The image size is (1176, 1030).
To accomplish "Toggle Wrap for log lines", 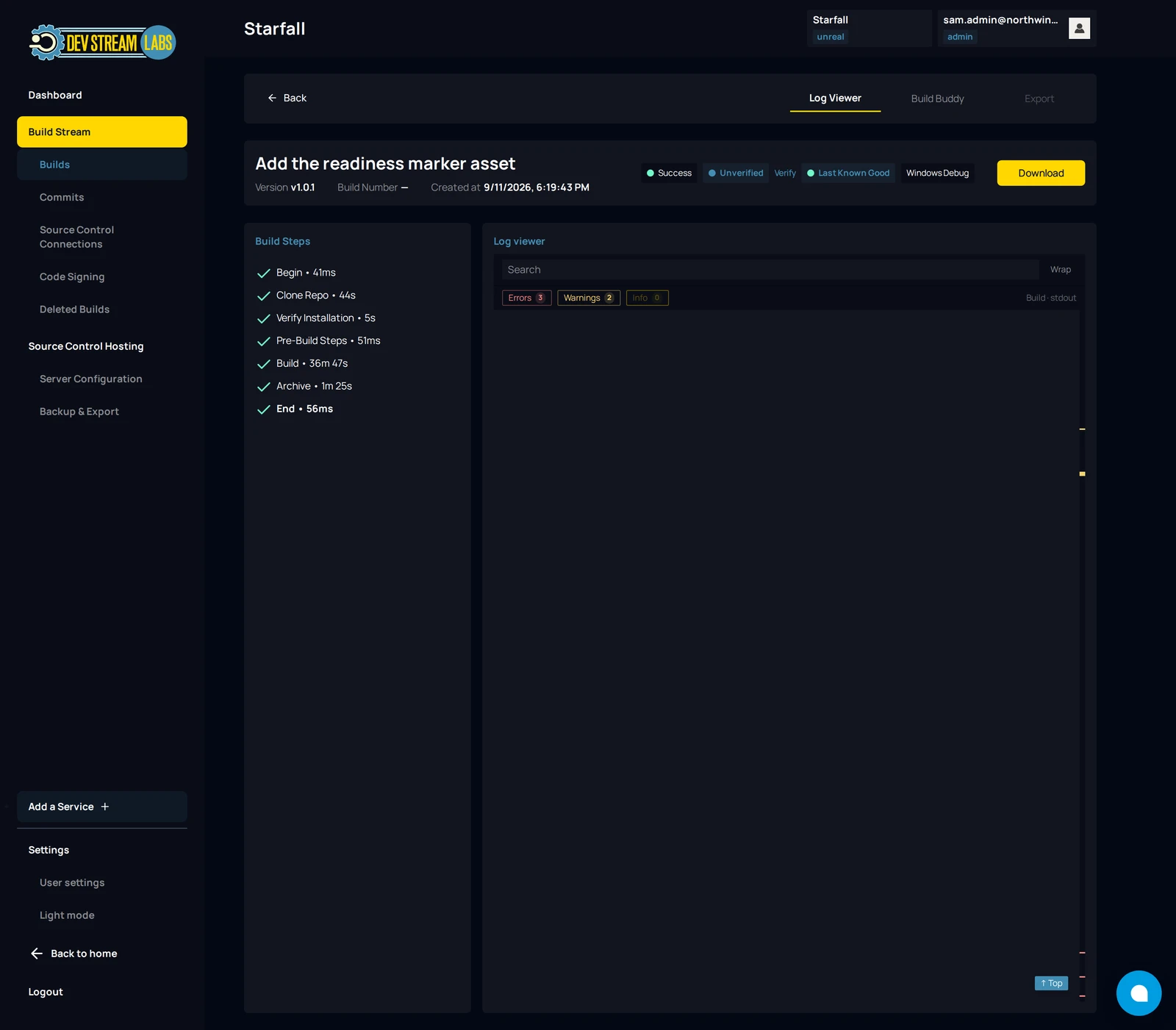I will (x=1060, y=270).
